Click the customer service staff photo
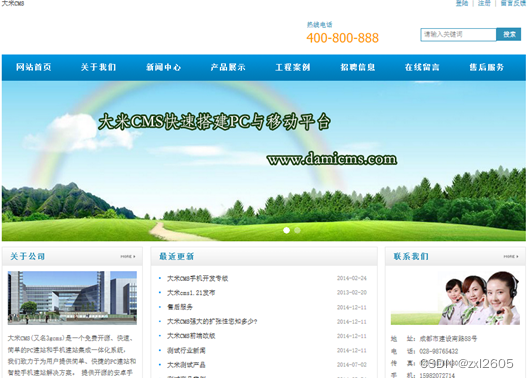The width and height of the screenshot is (529, 378). click(x=455, y=298)
